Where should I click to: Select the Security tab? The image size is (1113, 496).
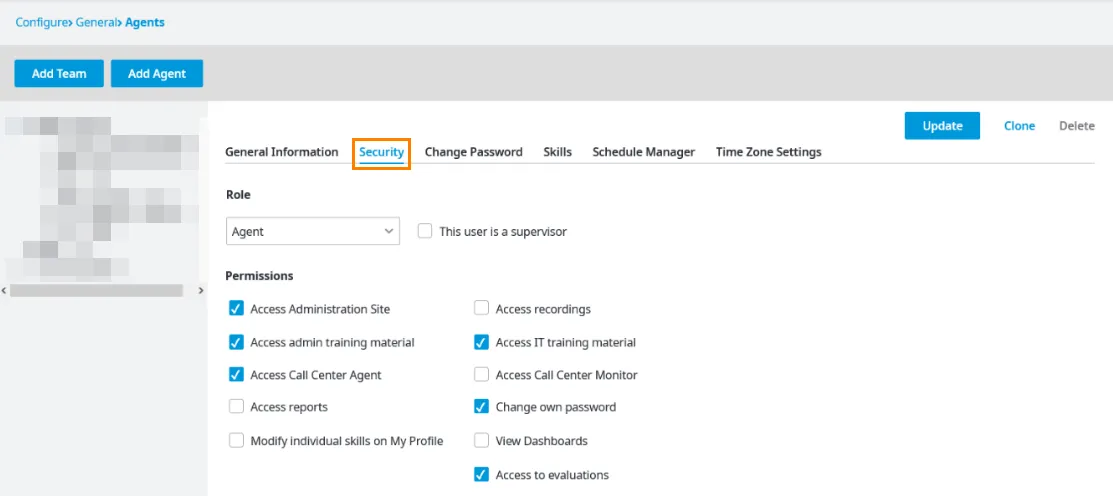click(381, 152)
